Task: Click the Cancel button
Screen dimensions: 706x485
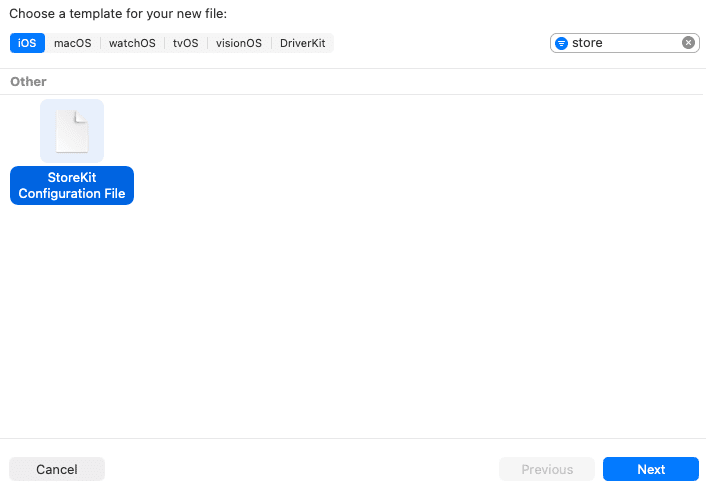Action: pyautogui.click(x=57, y=469)
